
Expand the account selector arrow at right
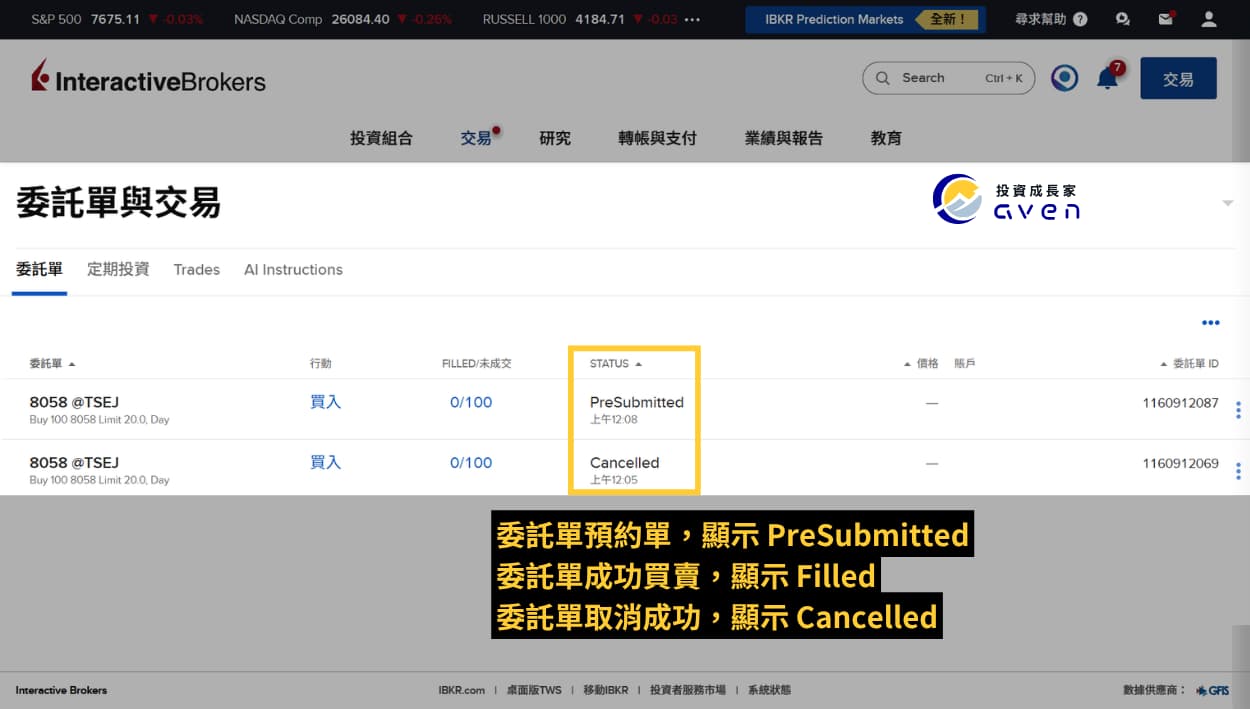click(1228, 204)
